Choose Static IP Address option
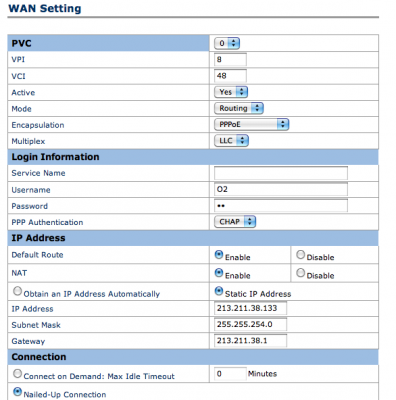Viewport: 396px width, 400px height. (219, 291)
